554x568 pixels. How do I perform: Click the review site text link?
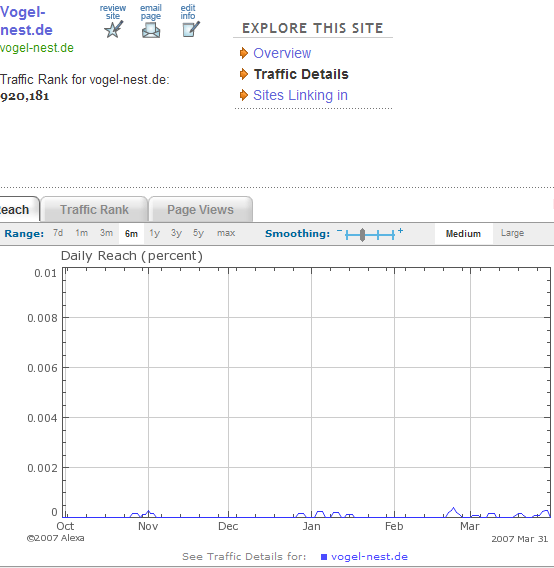pos(113,12)
